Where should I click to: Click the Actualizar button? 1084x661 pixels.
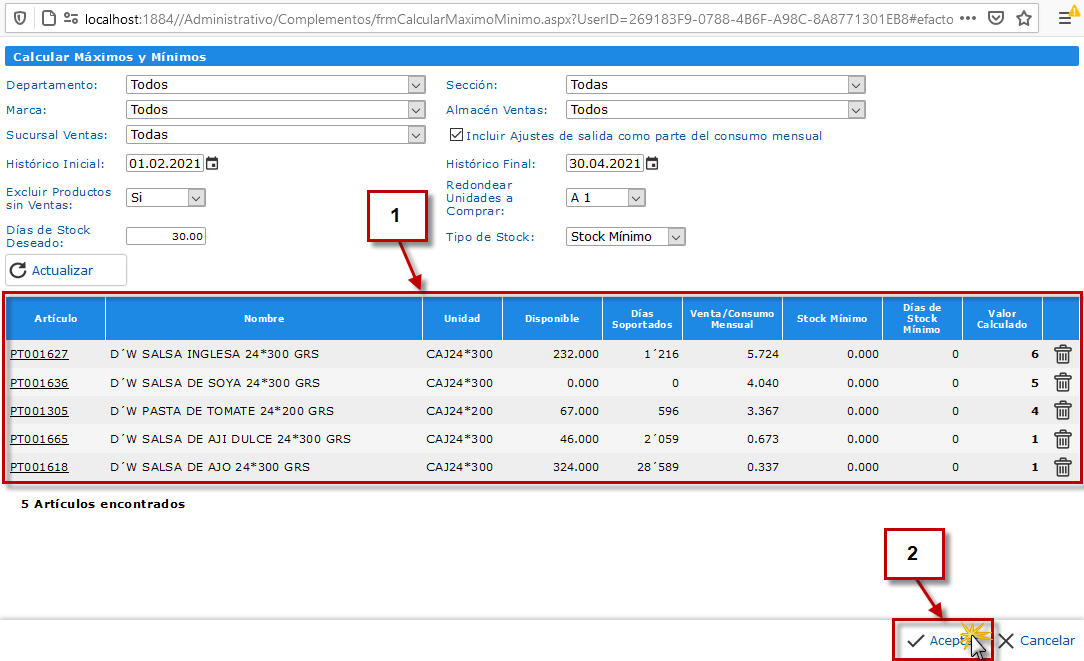(66, 270)
